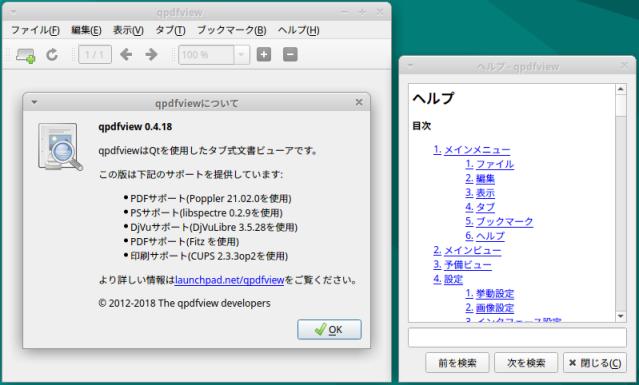
Task: Click the © 2012-2018 copyright text
Action: pos(184,303)
